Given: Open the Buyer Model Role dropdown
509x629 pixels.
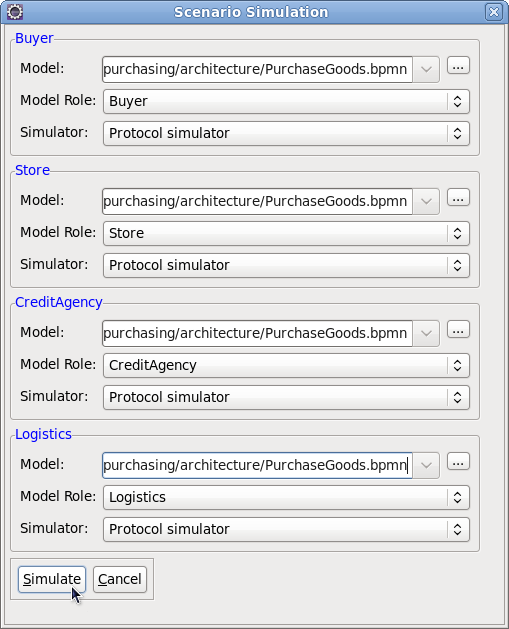Looking at the screenshot, I should click(286, 101).
